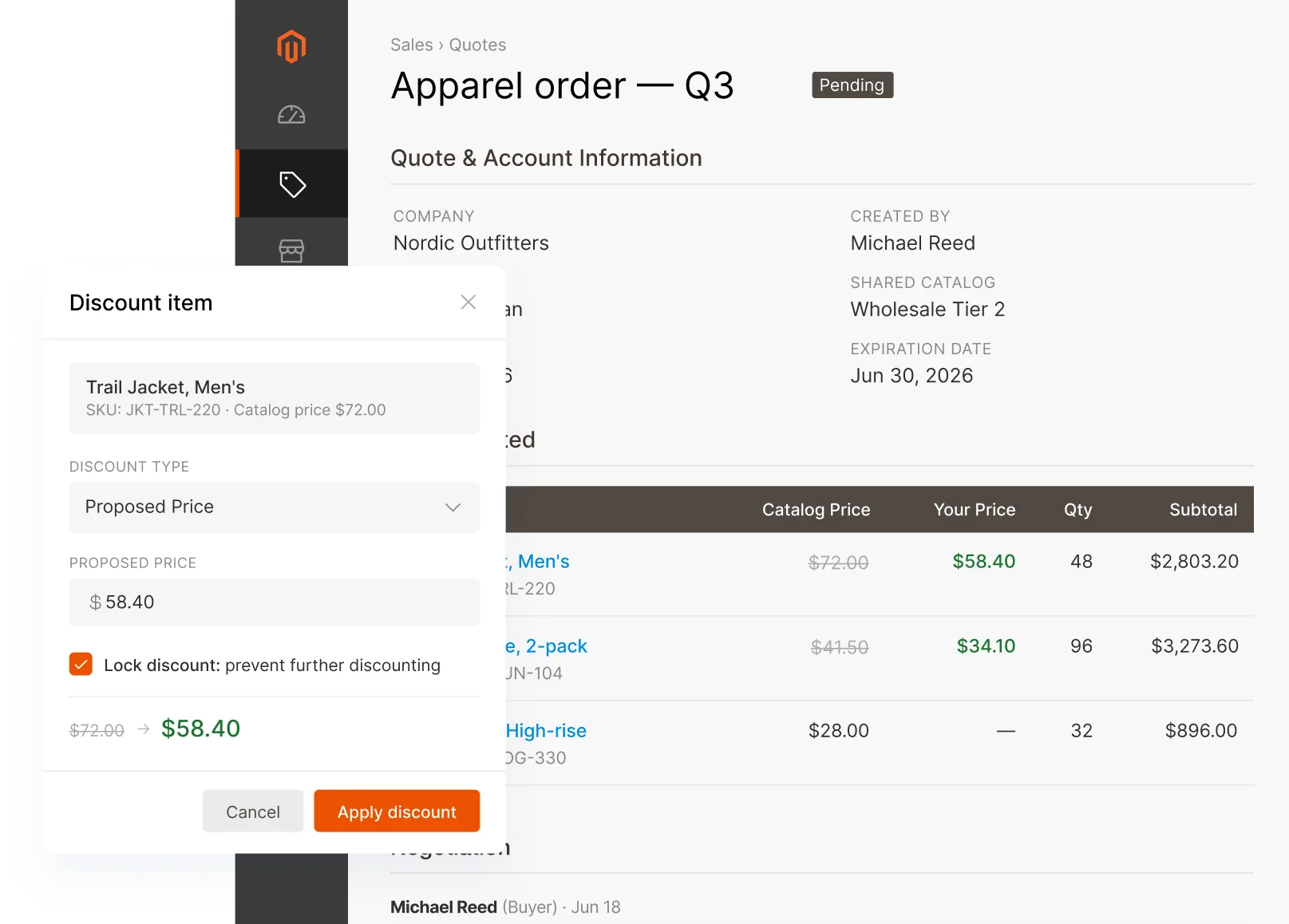Click the Subtotal column header
Screen dimensions: 1289x924
1203,509
